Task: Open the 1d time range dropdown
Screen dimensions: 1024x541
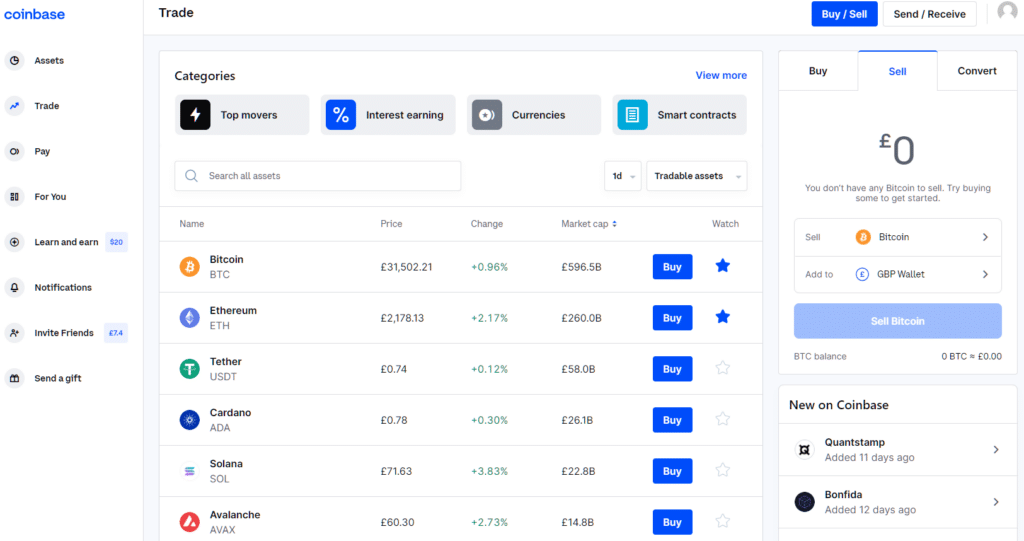Action: pos(623,176)
